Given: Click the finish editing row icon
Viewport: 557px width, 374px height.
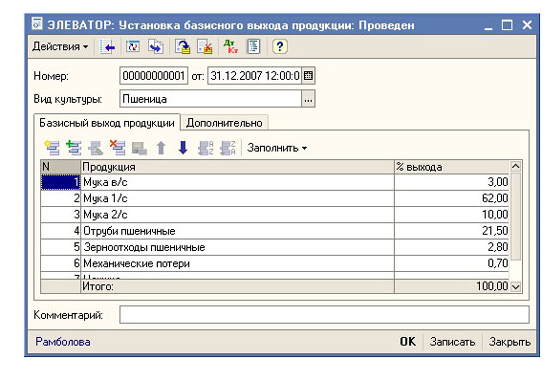Looking at the screenshot, I should pos(139,148).
